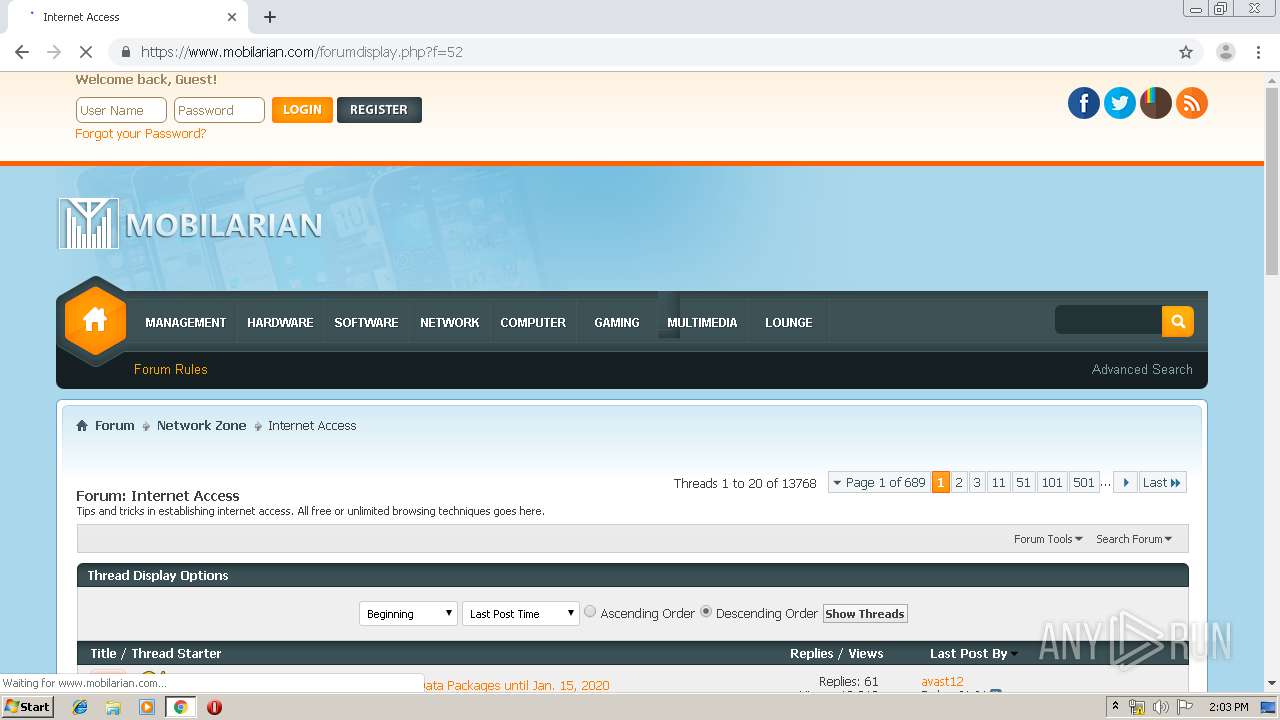Open the Facebook social icon
Image resolution: width=1280 pixels, height=720 pixels.
click(x=1084, y=103)
